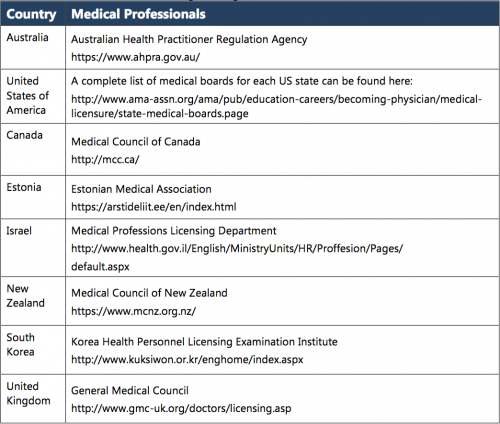Open the ahpra.gov.au link
500x424 pixels.
coord(136,57)
